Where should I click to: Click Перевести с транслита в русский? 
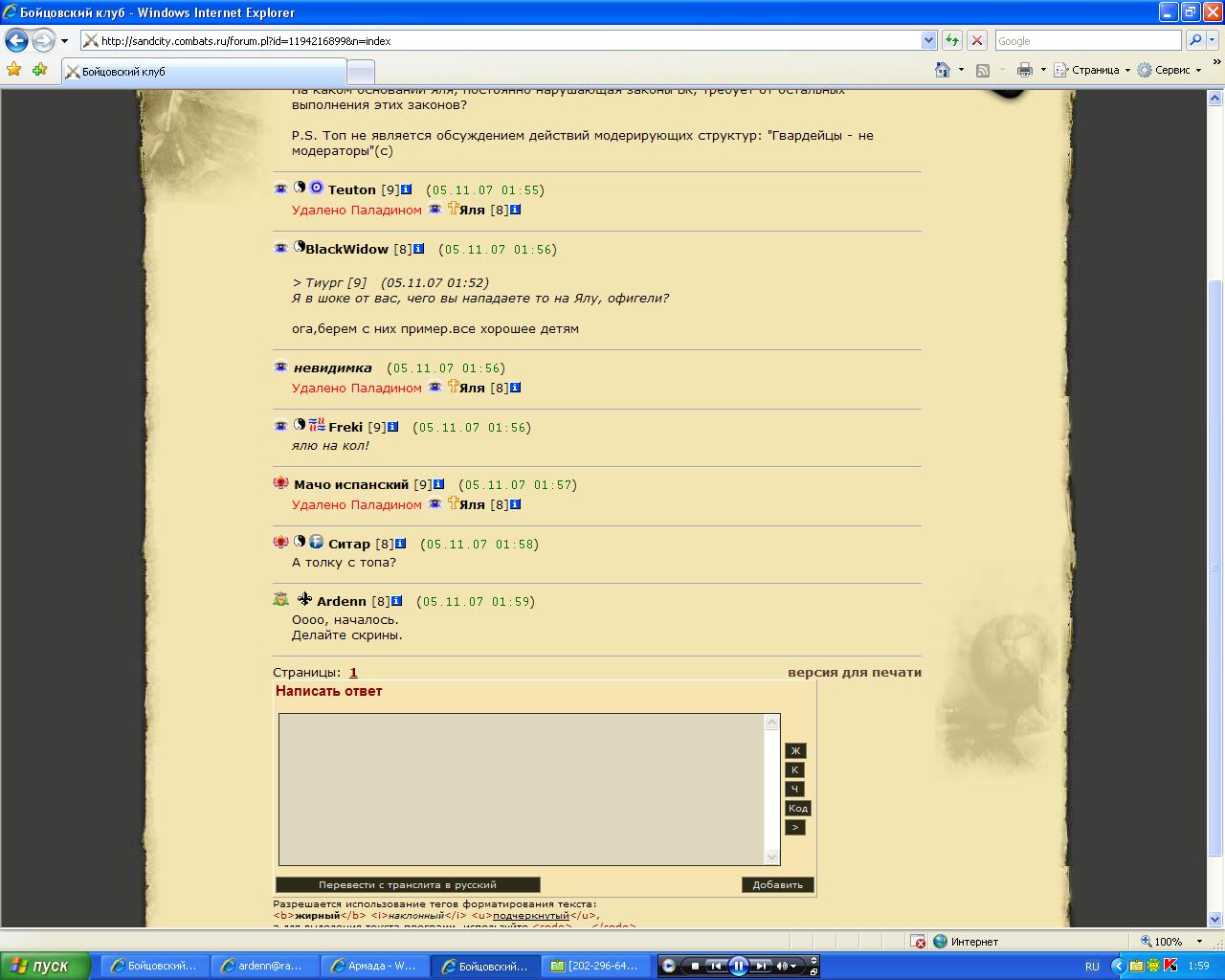point(408,885)
